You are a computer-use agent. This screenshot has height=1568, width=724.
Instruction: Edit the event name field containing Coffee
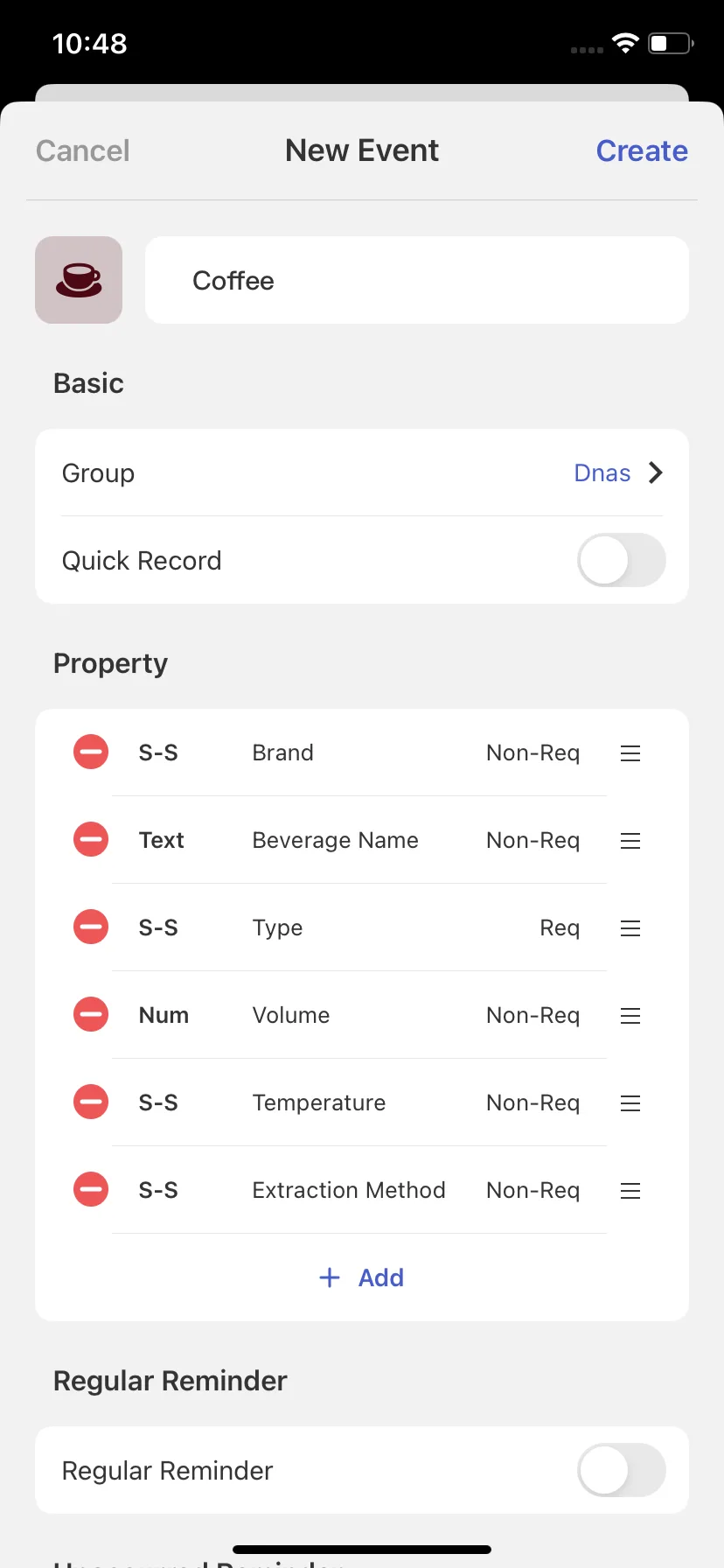point(417,280)
